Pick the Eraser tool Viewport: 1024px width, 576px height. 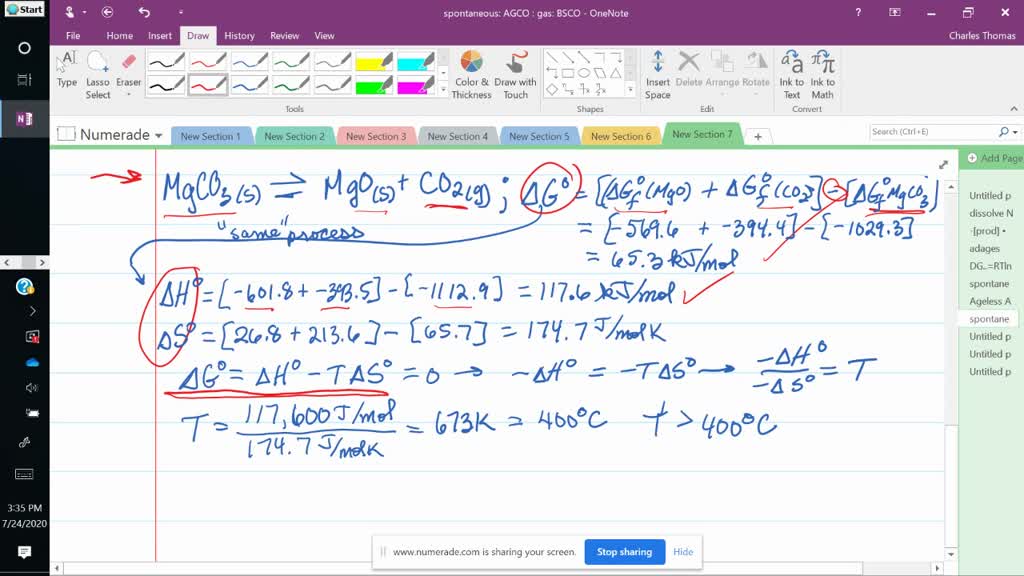point(128,70)
